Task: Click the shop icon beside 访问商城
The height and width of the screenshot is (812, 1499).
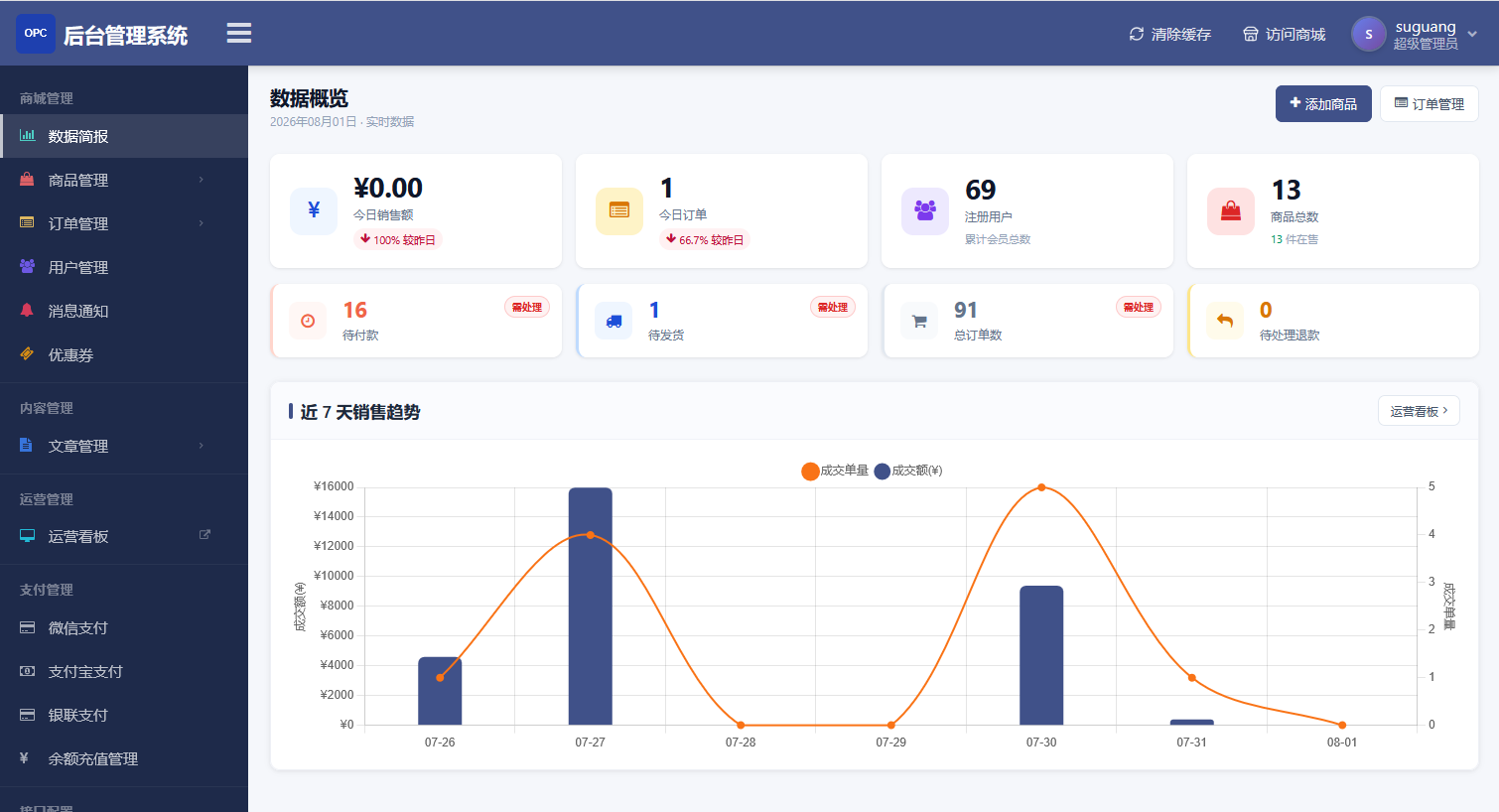Action: tap(1251, 34)
